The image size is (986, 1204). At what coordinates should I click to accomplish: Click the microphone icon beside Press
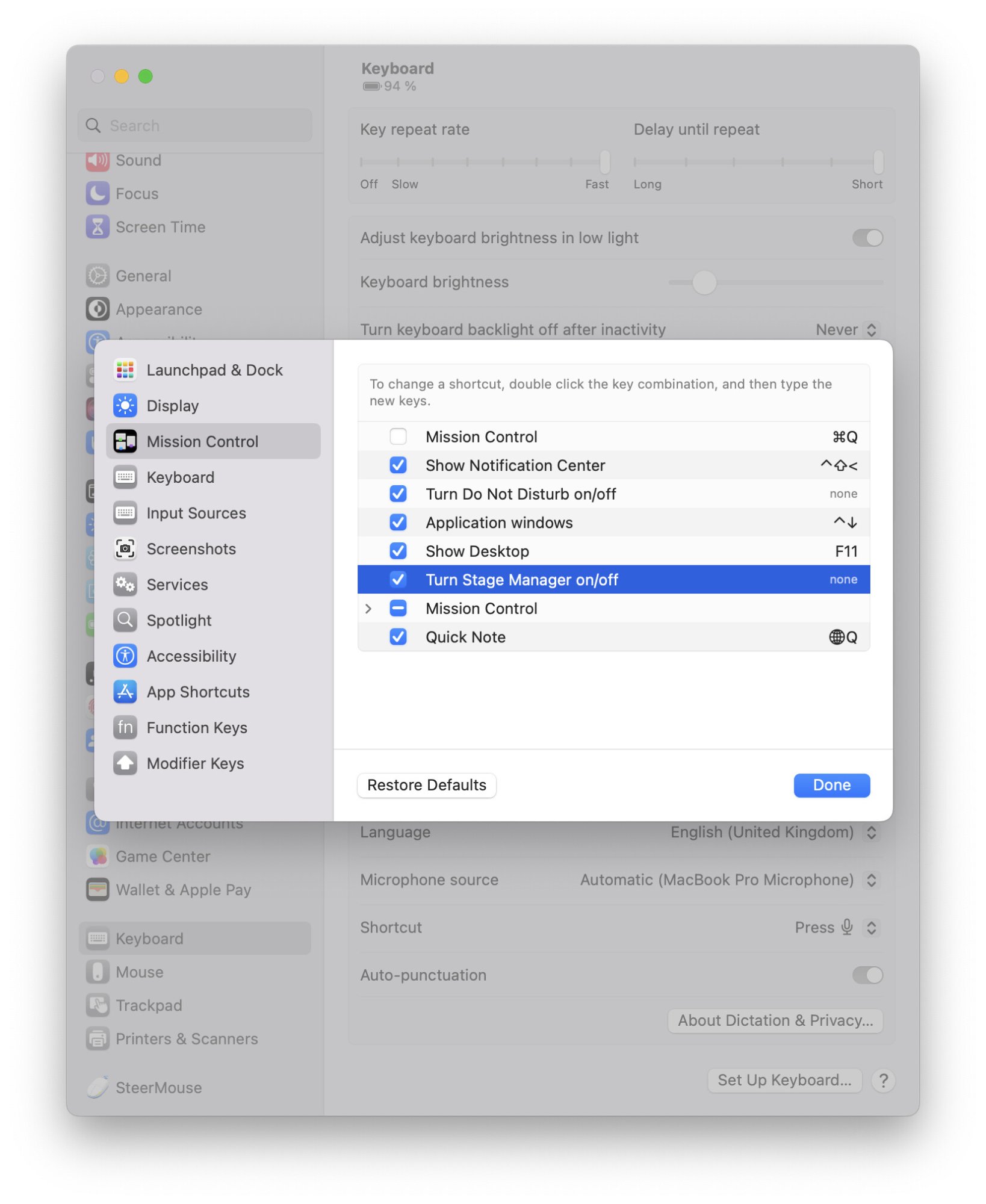tap(847, 927)
